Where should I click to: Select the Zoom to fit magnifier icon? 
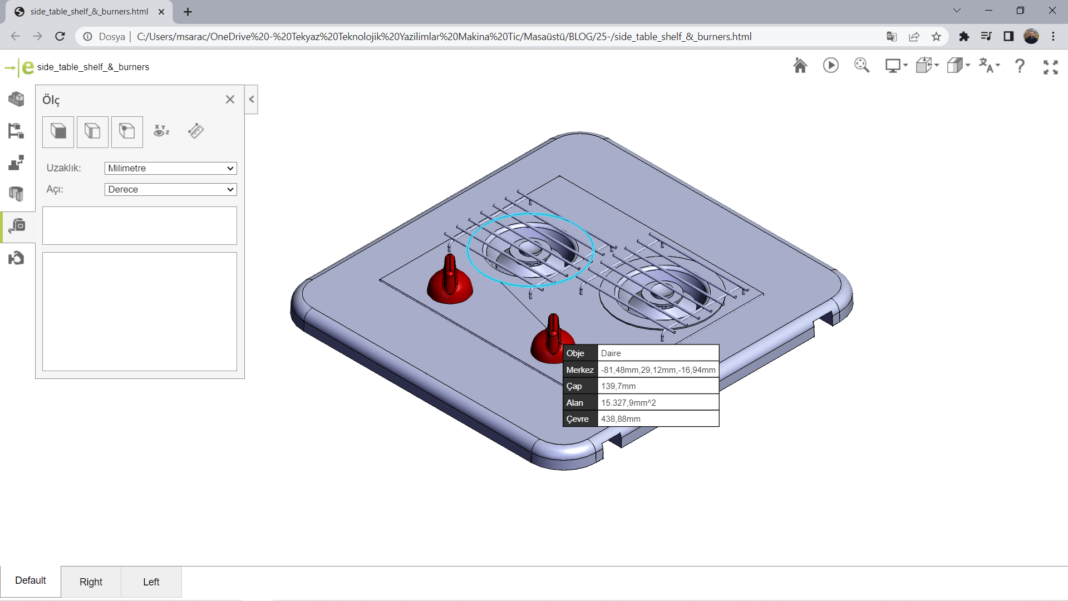(x=862, y=66)
